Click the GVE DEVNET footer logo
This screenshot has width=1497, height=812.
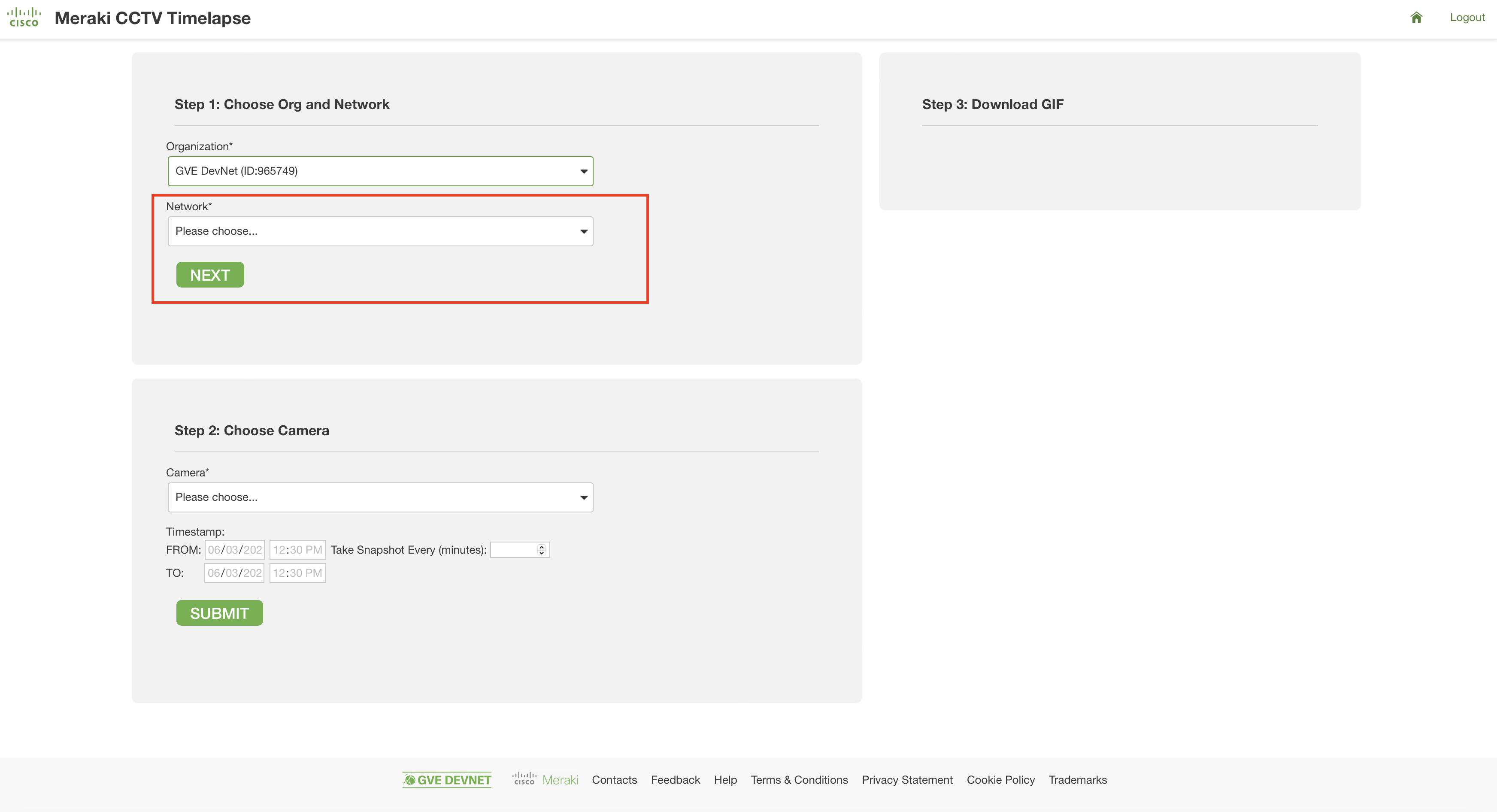tap(447, 779)
